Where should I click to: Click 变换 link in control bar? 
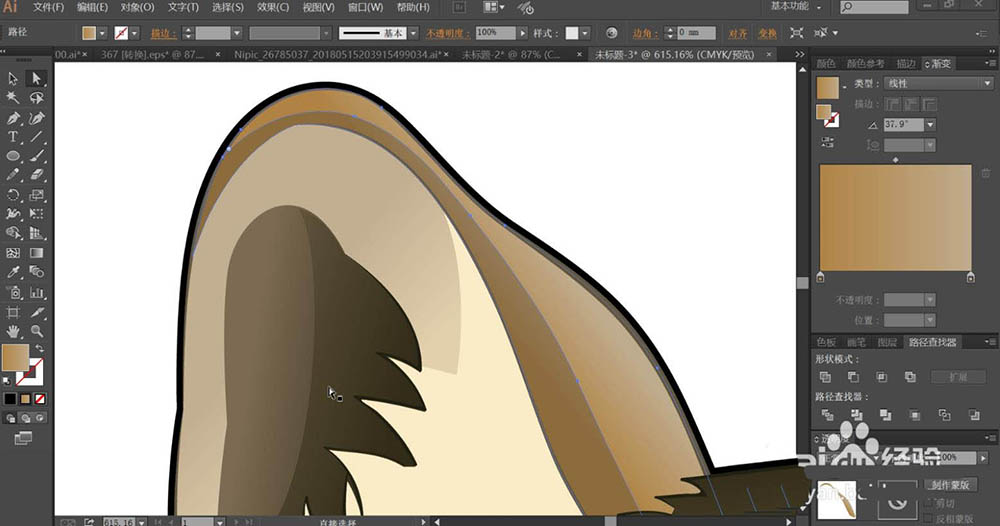[x=767, y=33]
